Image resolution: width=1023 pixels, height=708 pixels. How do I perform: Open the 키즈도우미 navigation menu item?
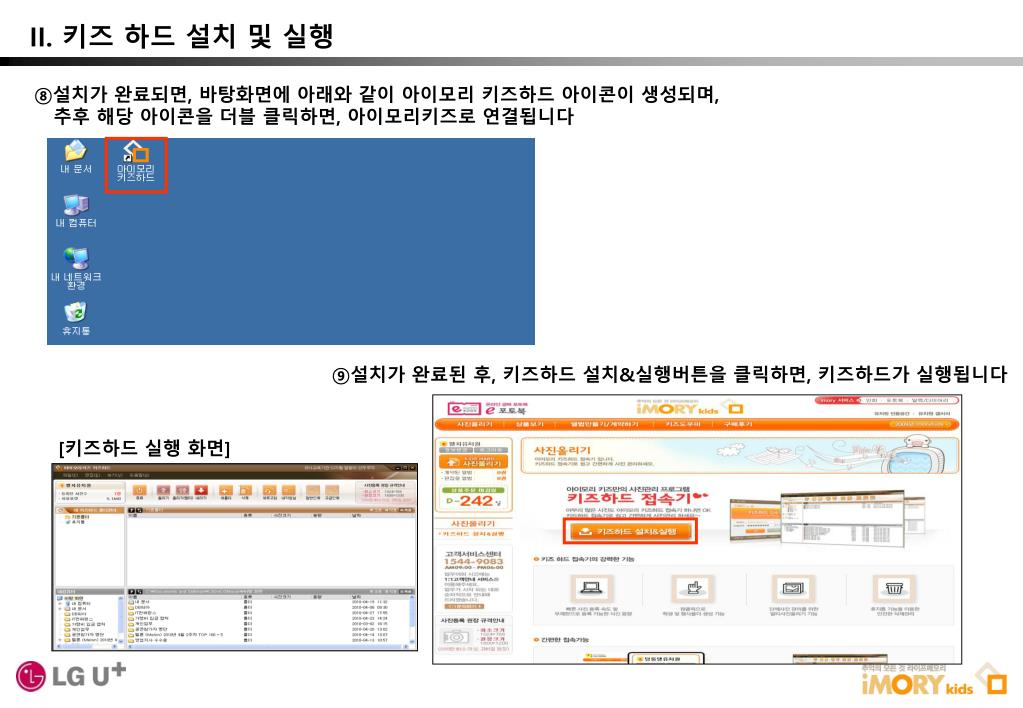click(682, 424)
